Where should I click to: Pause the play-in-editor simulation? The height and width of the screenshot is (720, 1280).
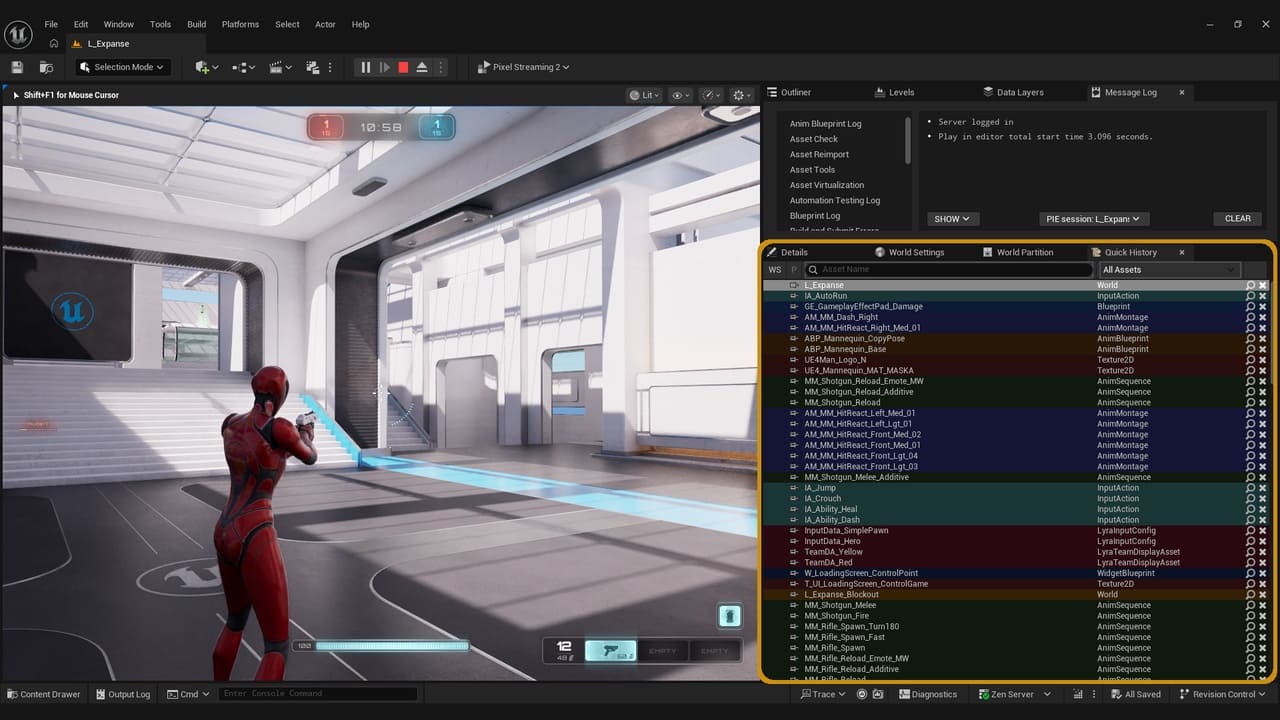pyautogui.click(x=365, y=67)
